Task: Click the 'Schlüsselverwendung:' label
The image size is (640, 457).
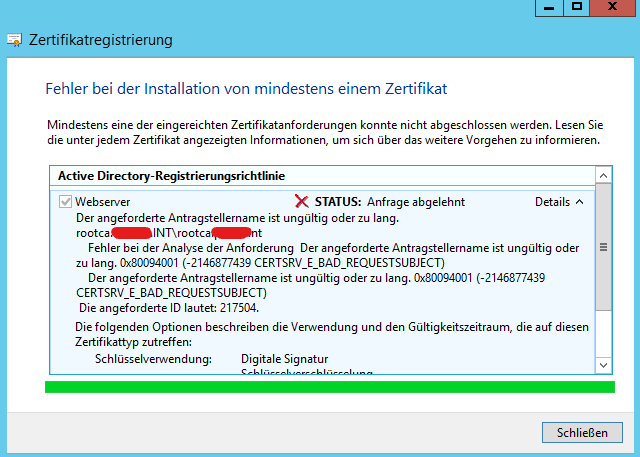Action: point(153,359)
